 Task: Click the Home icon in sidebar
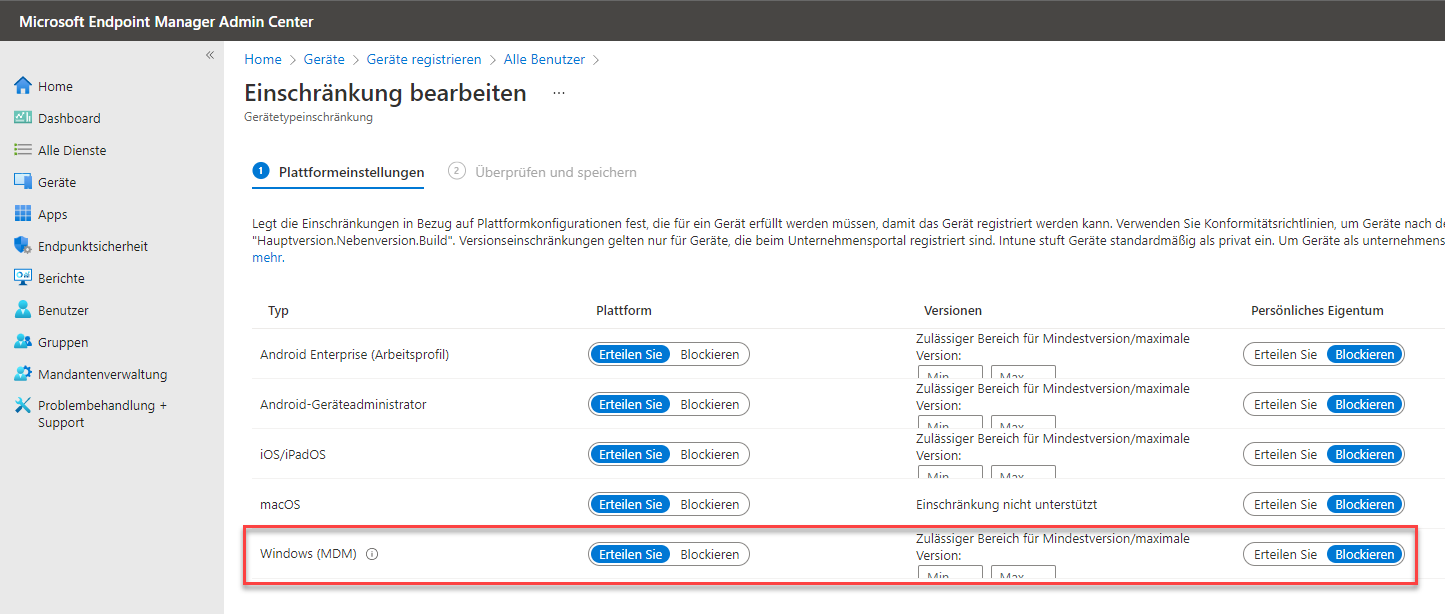point(23,86)
